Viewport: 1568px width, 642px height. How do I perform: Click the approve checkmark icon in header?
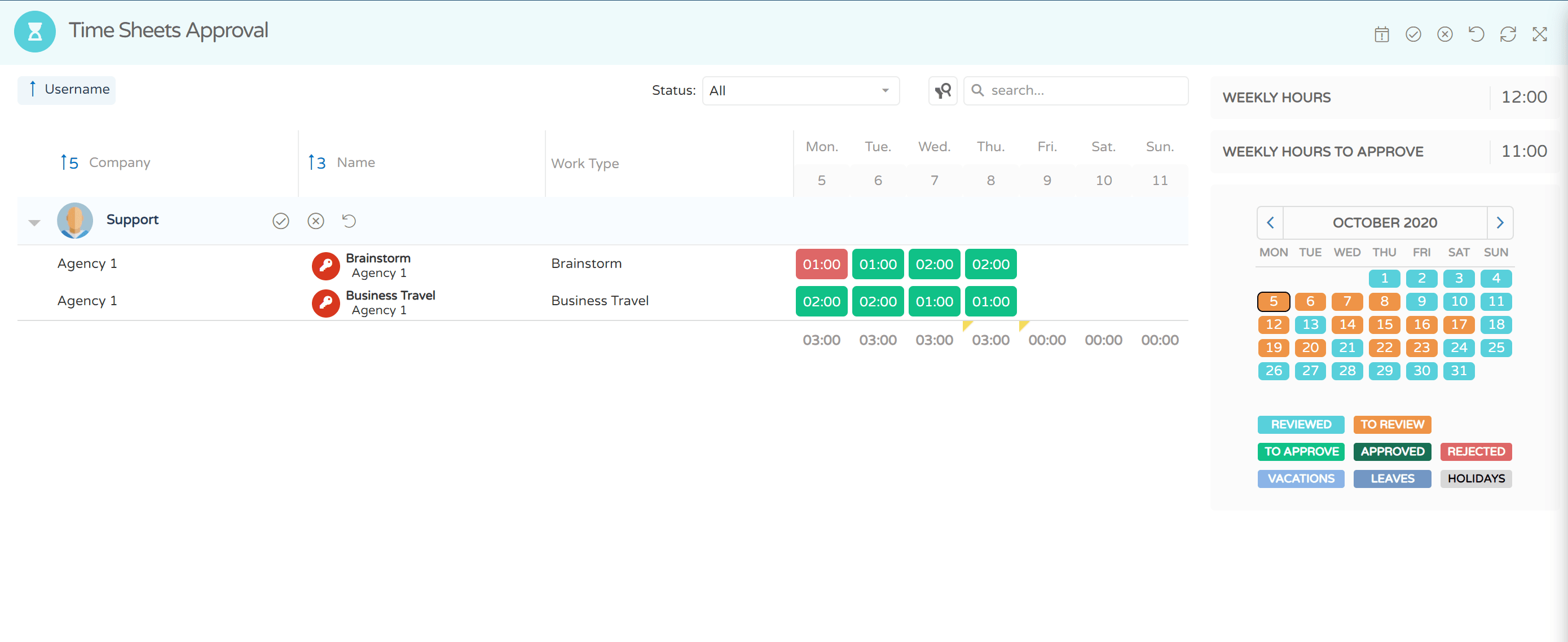click(1413, 34)
